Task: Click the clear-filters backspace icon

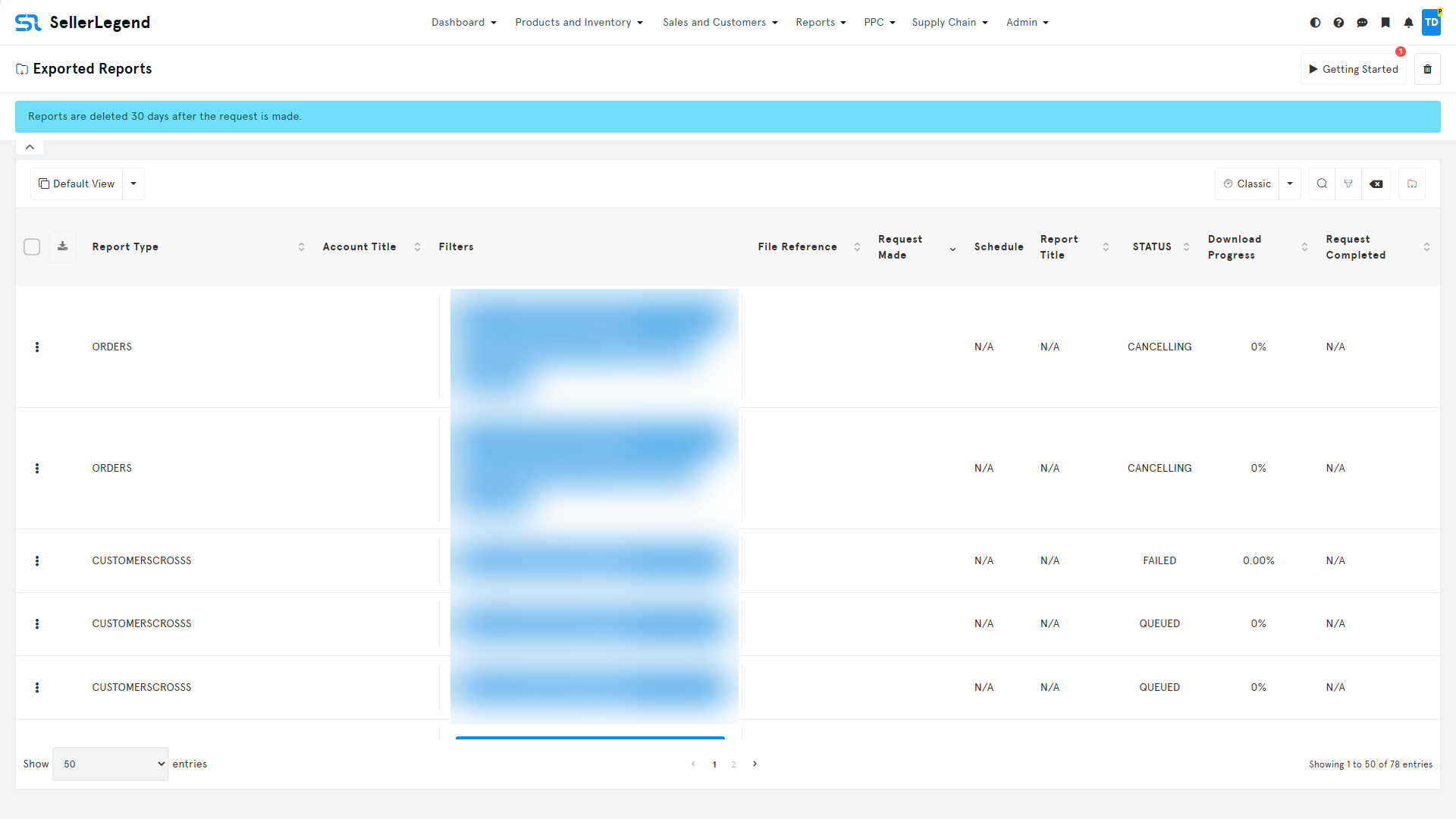Action: (x=1376, y=184)
